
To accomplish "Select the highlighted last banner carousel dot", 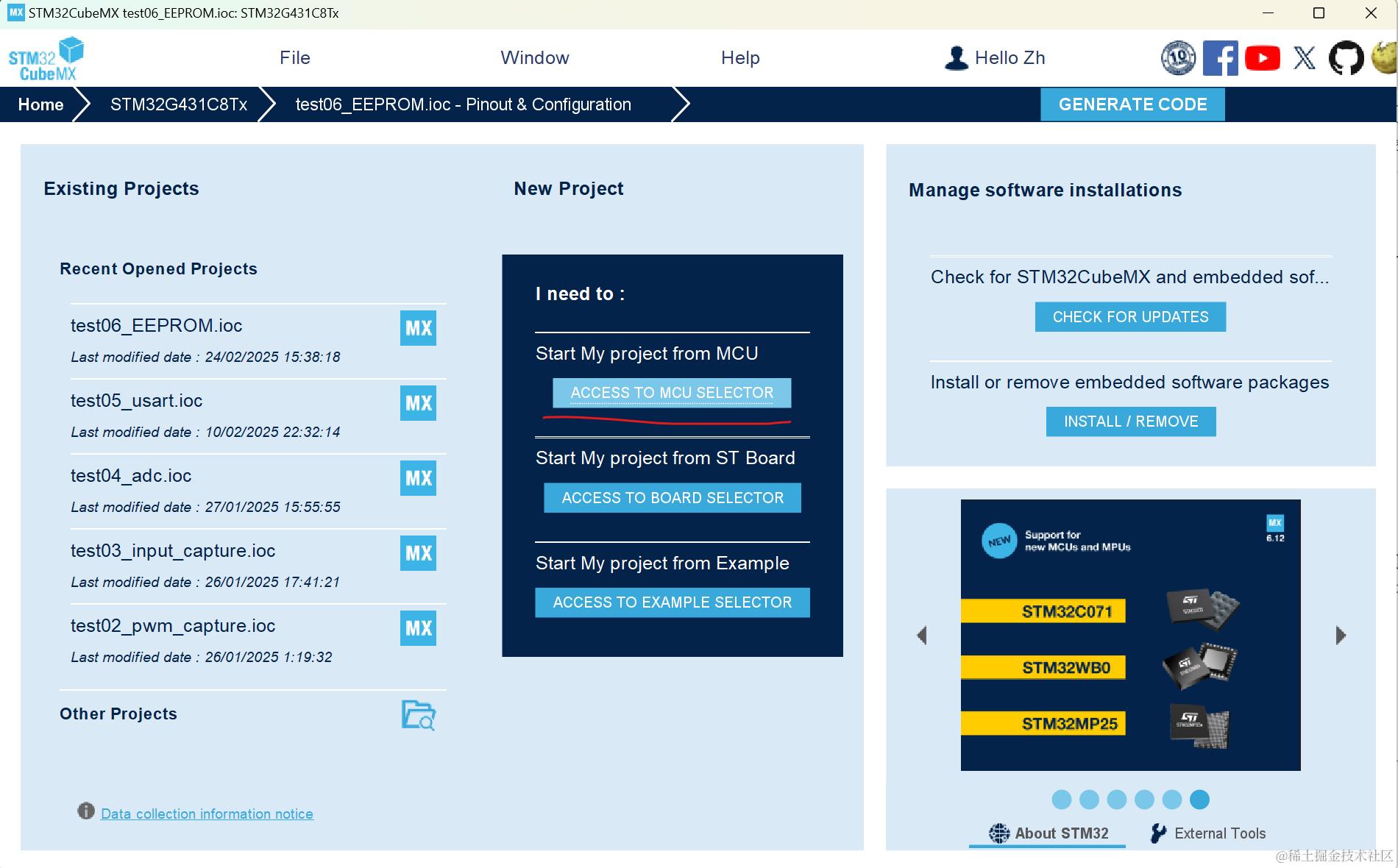I will tap(1199, 800).
